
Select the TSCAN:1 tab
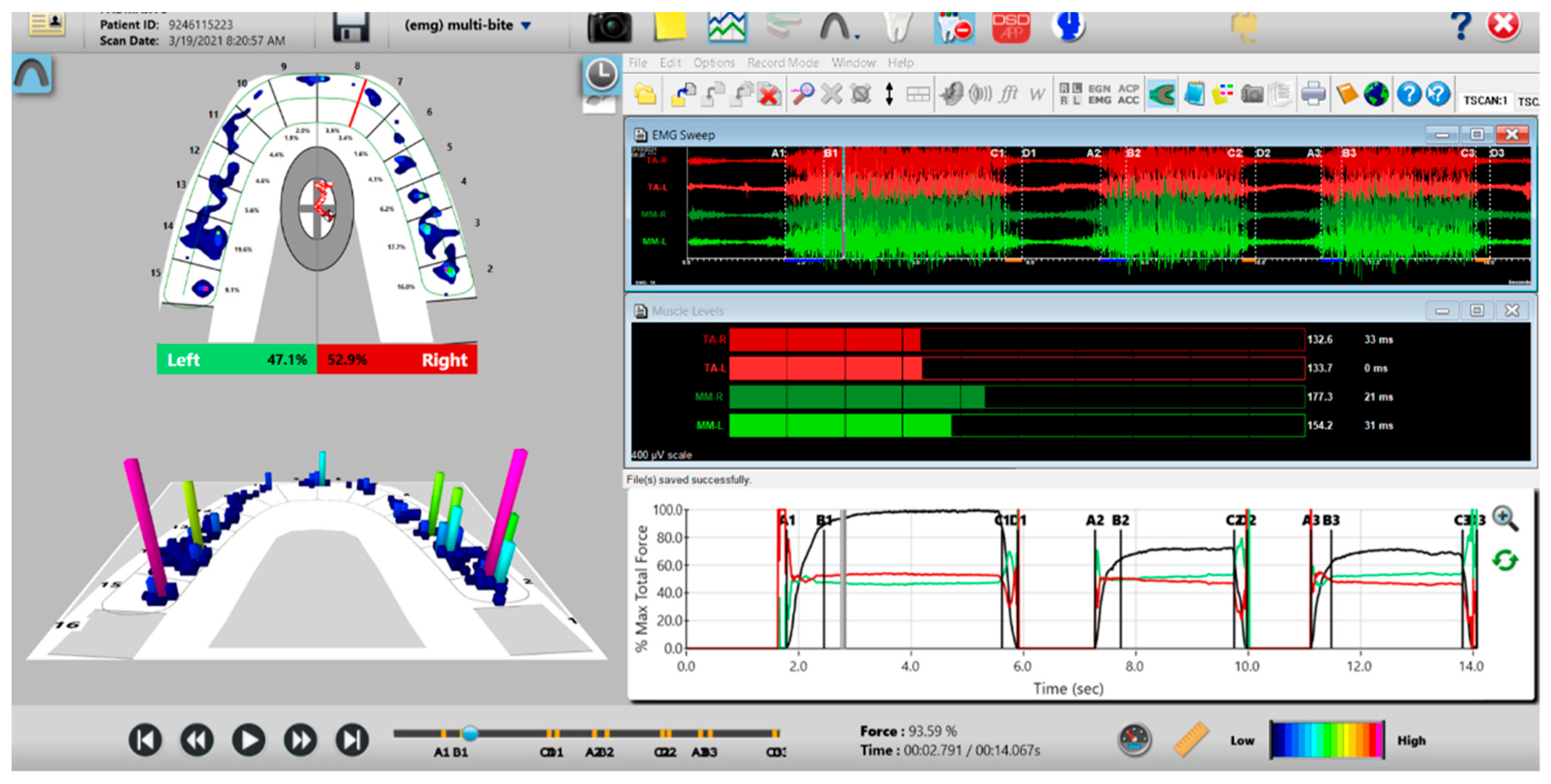[x=1485, y=100]
